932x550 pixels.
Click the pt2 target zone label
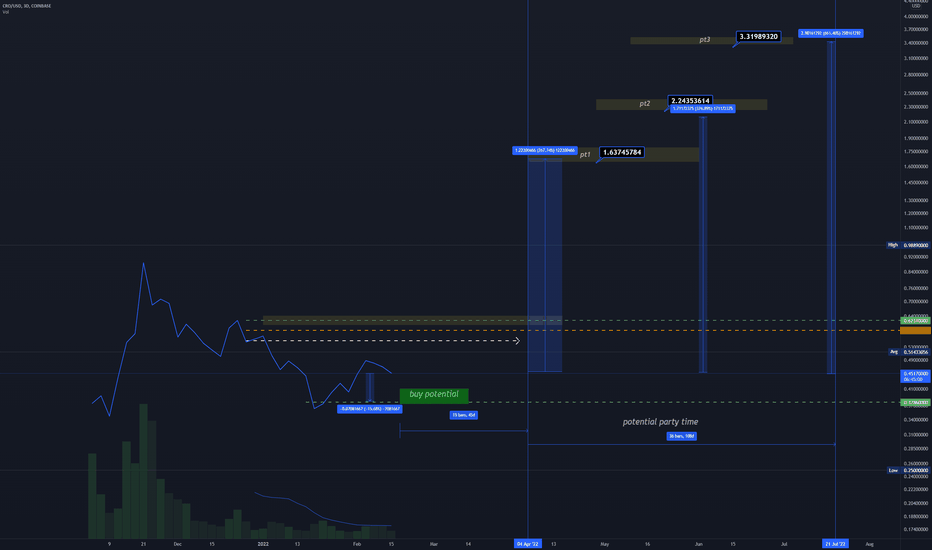coord(645,103)
